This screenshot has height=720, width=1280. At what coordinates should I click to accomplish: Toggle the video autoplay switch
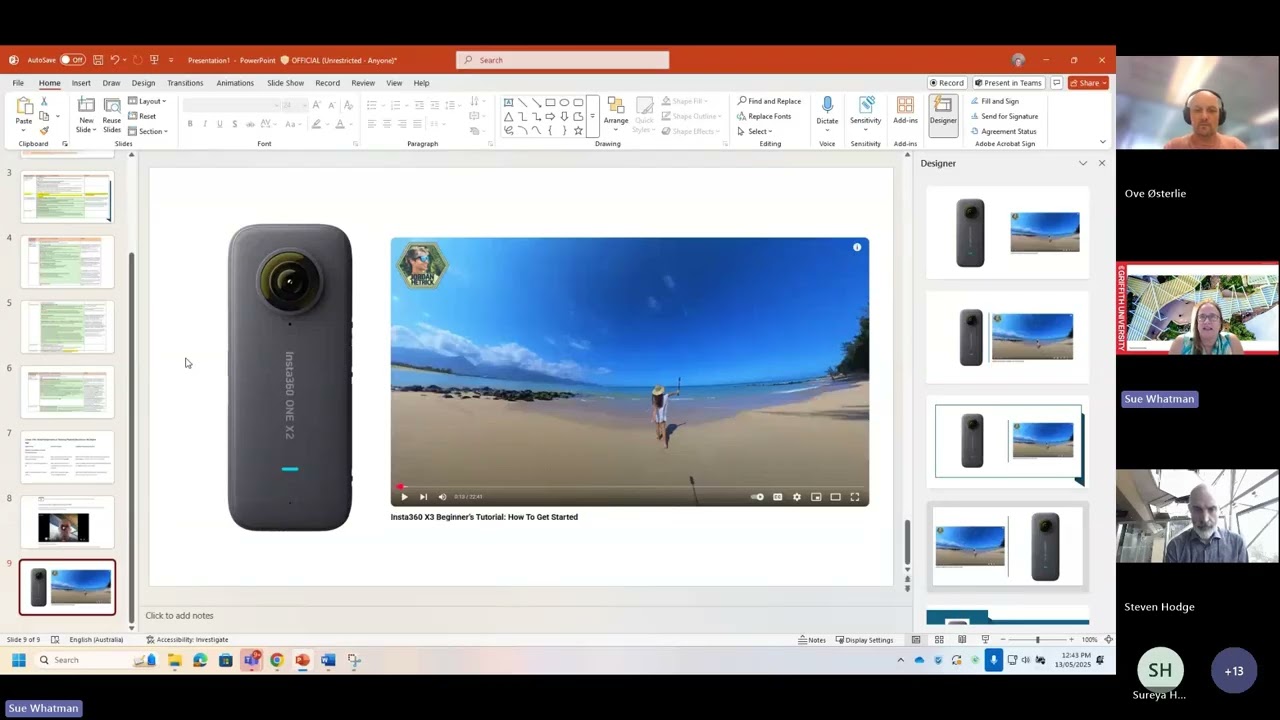point(758,497)
